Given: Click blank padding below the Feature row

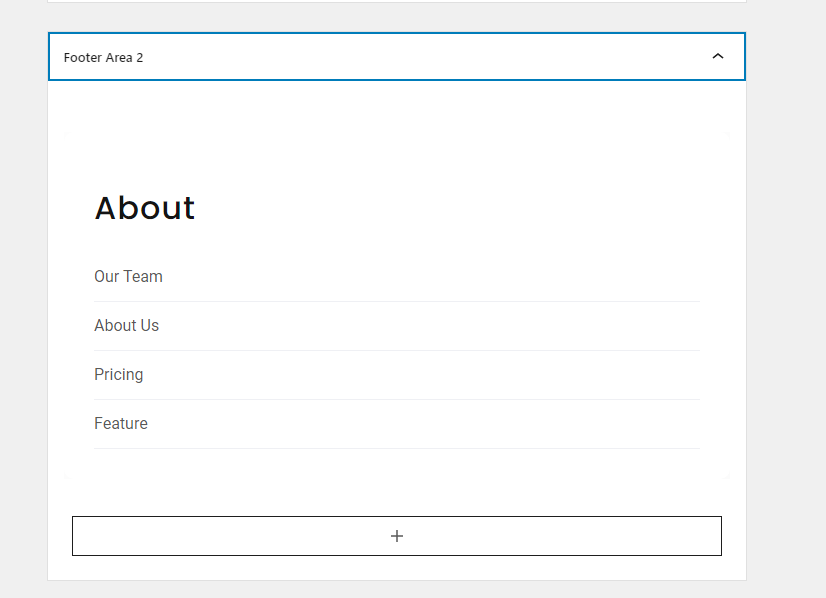Looking at the screenshot, I should 397,464.
